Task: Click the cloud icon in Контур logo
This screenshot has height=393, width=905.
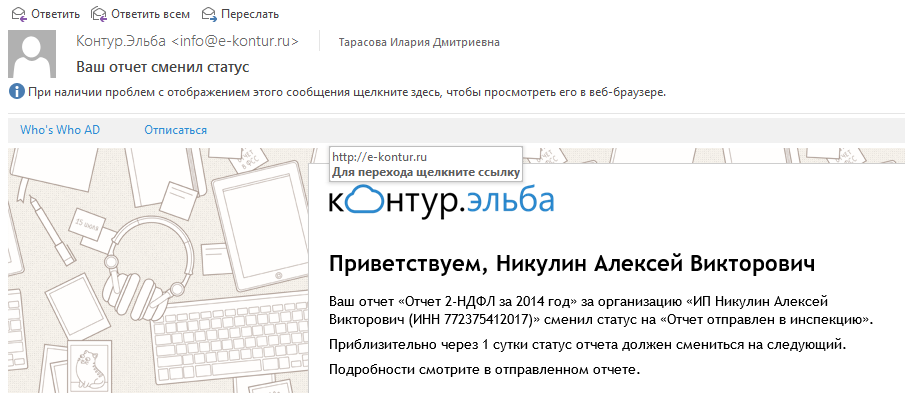Action: click(x=364, y=200)
